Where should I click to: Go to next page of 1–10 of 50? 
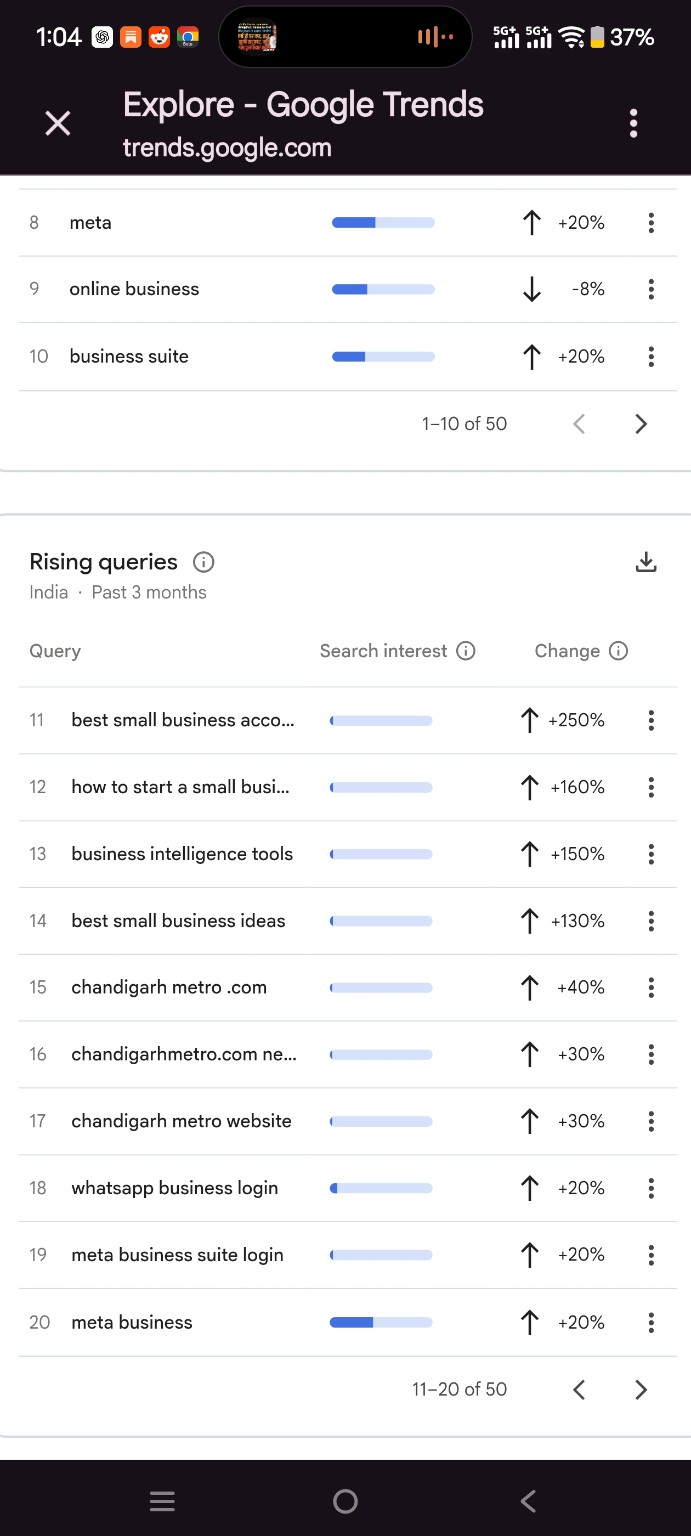[641, 424]
